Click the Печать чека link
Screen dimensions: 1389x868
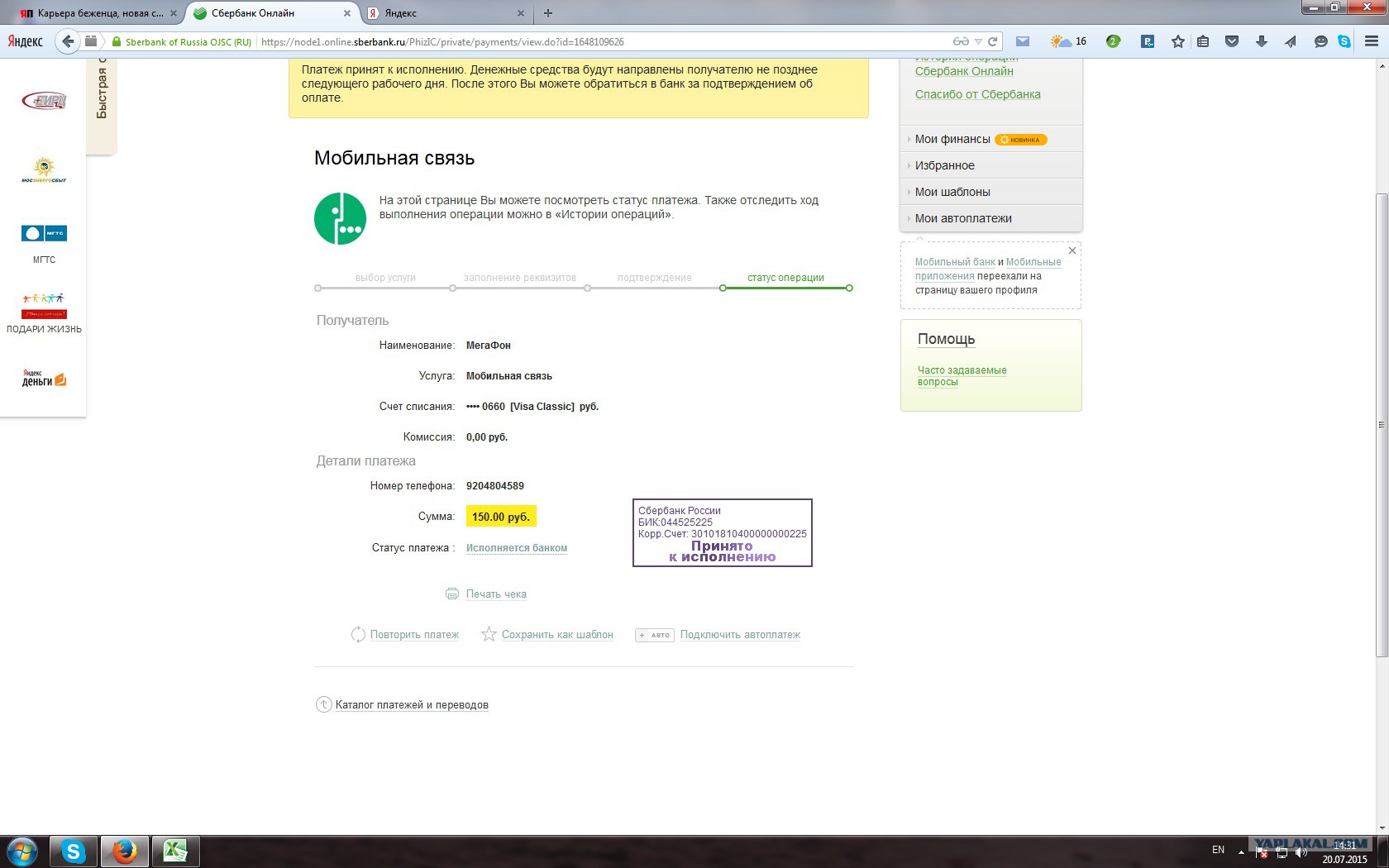click(496, 594)
